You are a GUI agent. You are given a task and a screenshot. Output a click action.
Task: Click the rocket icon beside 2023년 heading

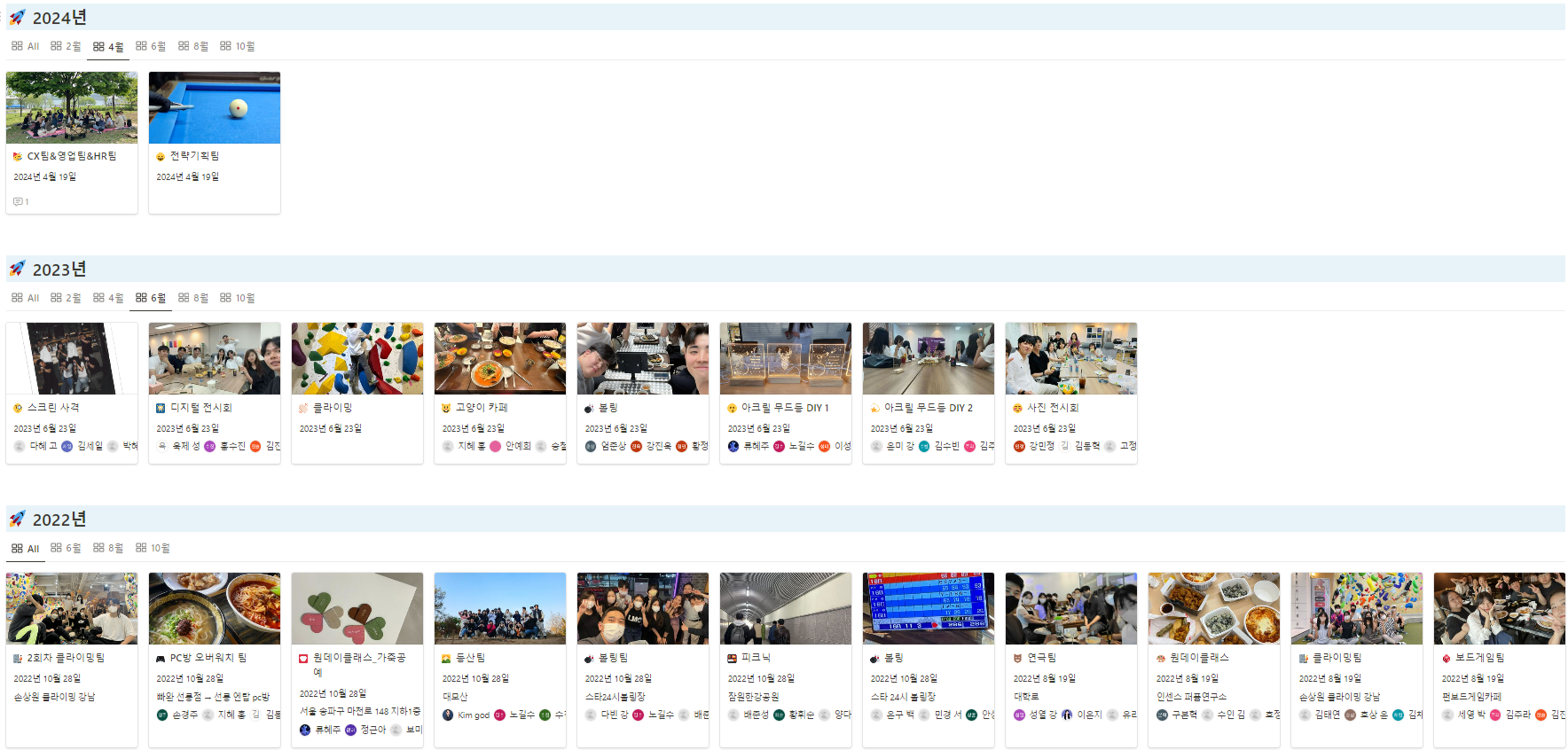click(x=17, y=269)
